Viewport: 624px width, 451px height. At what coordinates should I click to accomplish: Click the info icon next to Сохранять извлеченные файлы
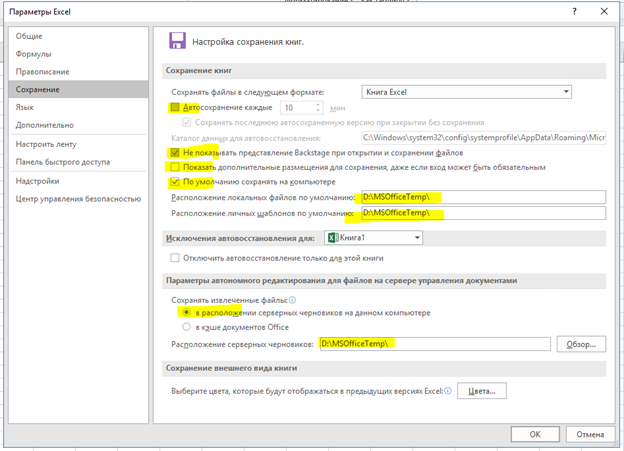pyautogui.click(x=292, y=300)
